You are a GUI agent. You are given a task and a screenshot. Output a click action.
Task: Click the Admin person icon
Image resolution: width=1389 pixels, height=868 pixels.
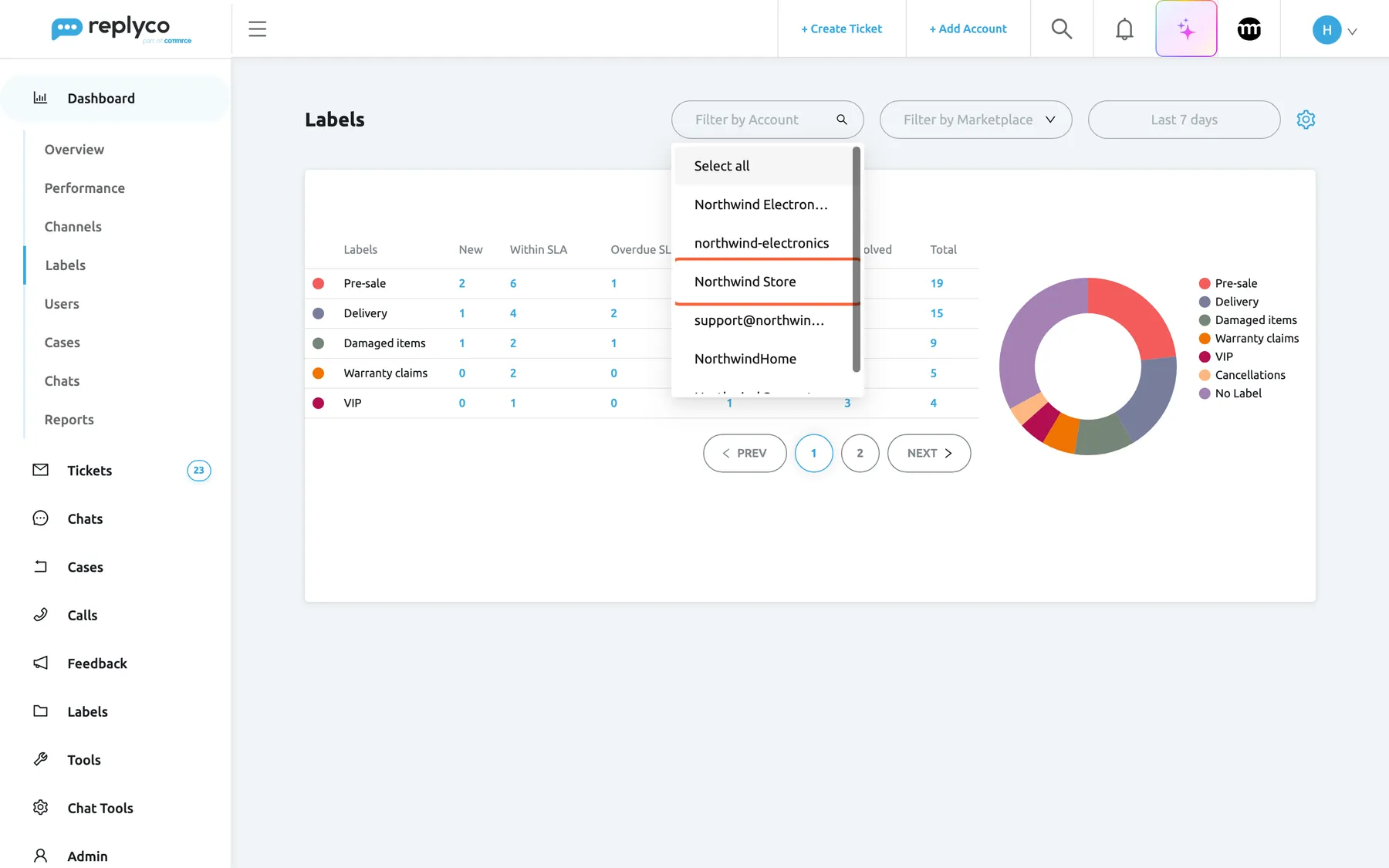pyautogui.click(x=41, y=856)
